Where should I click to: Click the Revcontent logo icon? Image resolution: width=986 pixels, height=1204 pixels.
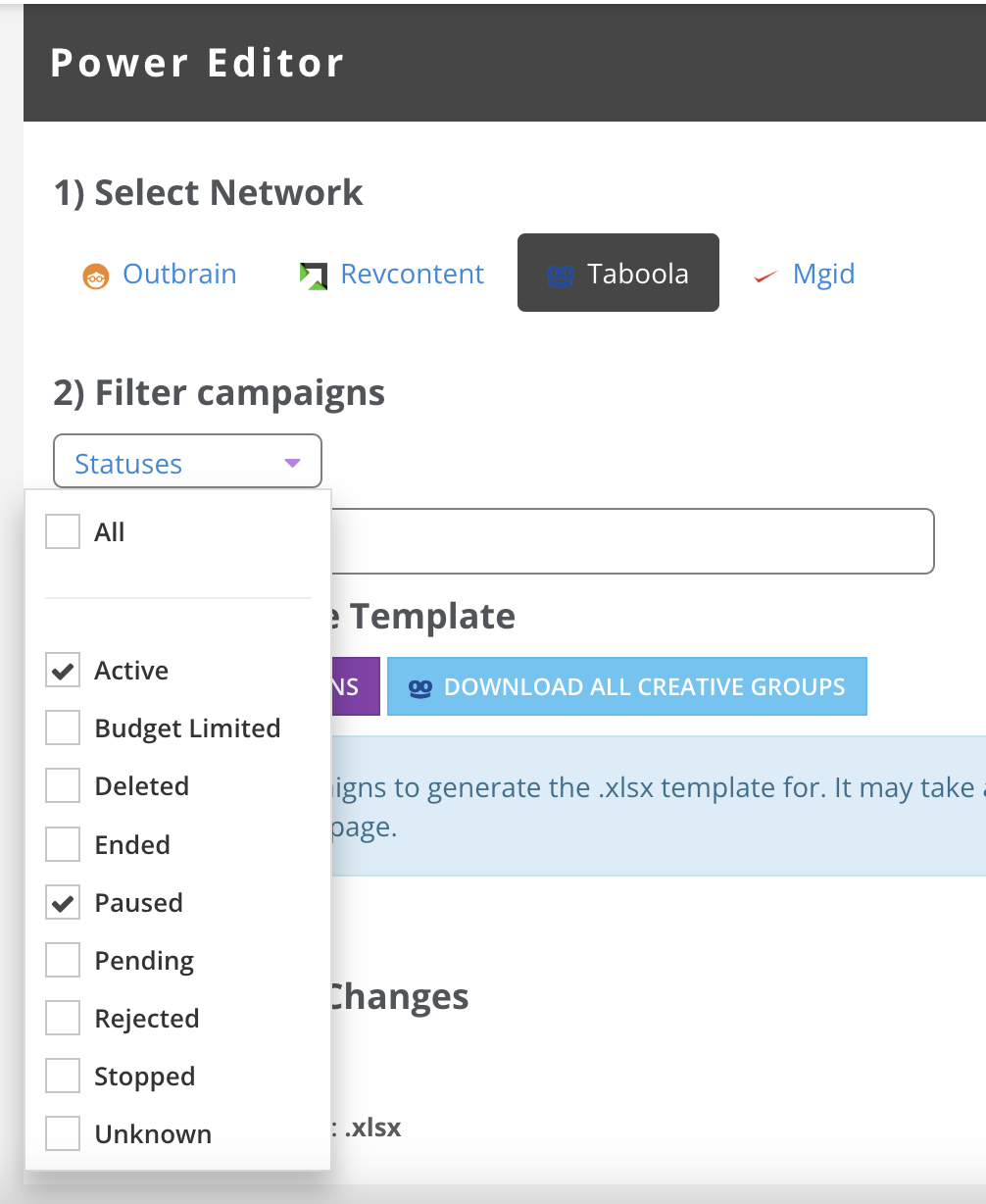pos(313,276)
